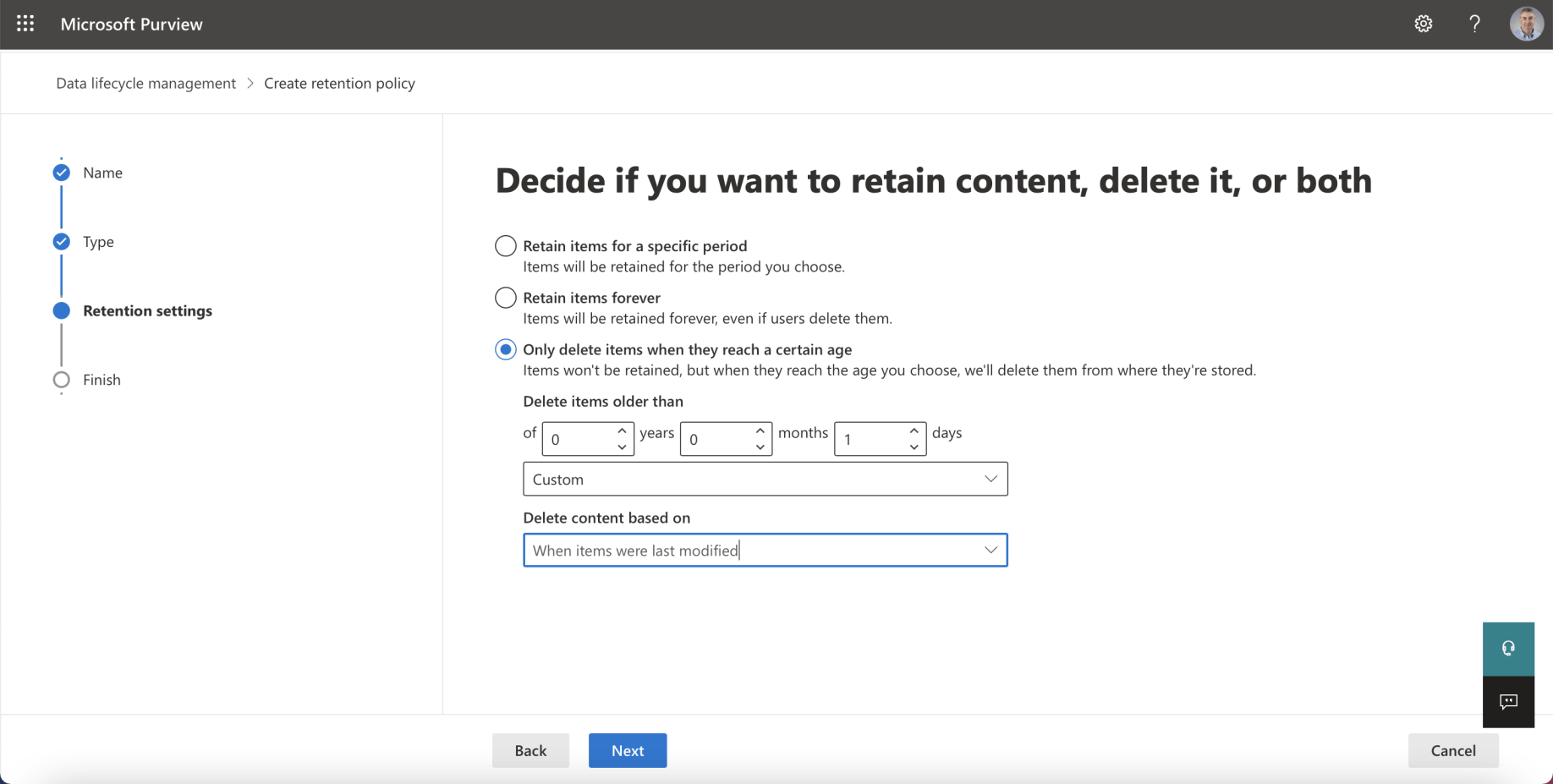
Task: Open the app launcher waffle icon
Action: coord(25,24)
